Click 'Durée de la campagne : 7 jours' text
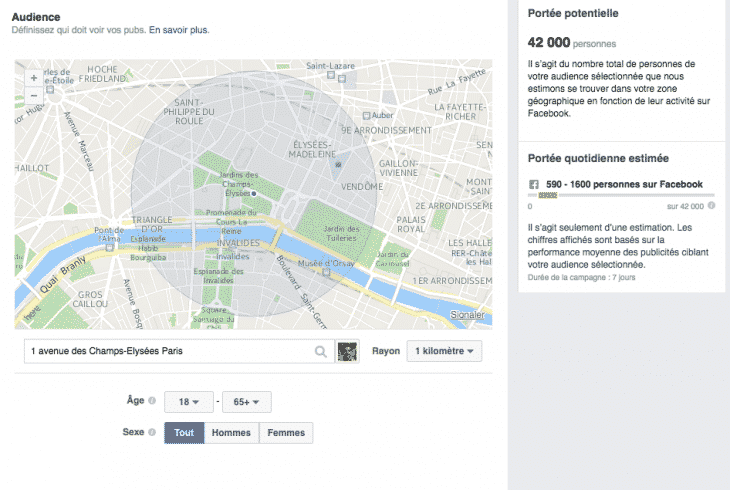Image resolution: width=730 pixels, height=490 pixels. point(581,277)
